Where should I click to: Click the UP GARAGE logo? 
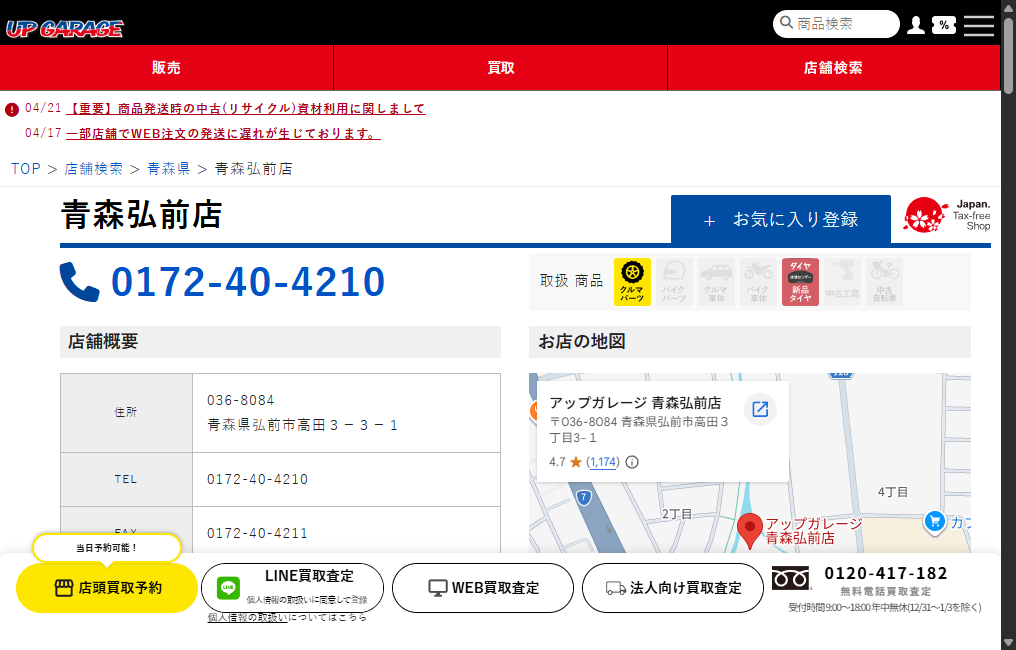pyautogui.click(x=65, y=29)
